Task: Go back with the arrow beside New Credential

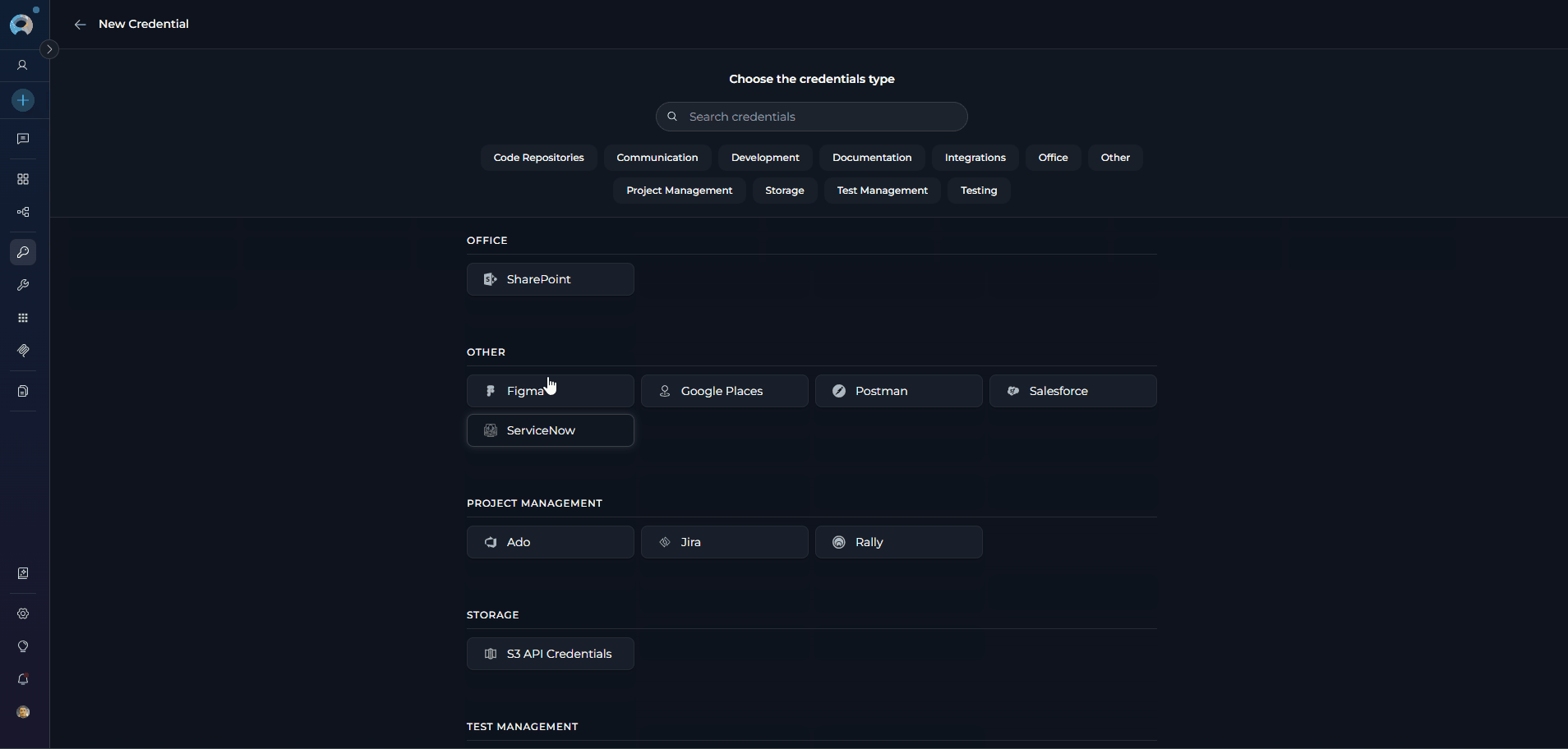Action: [80, 25]
